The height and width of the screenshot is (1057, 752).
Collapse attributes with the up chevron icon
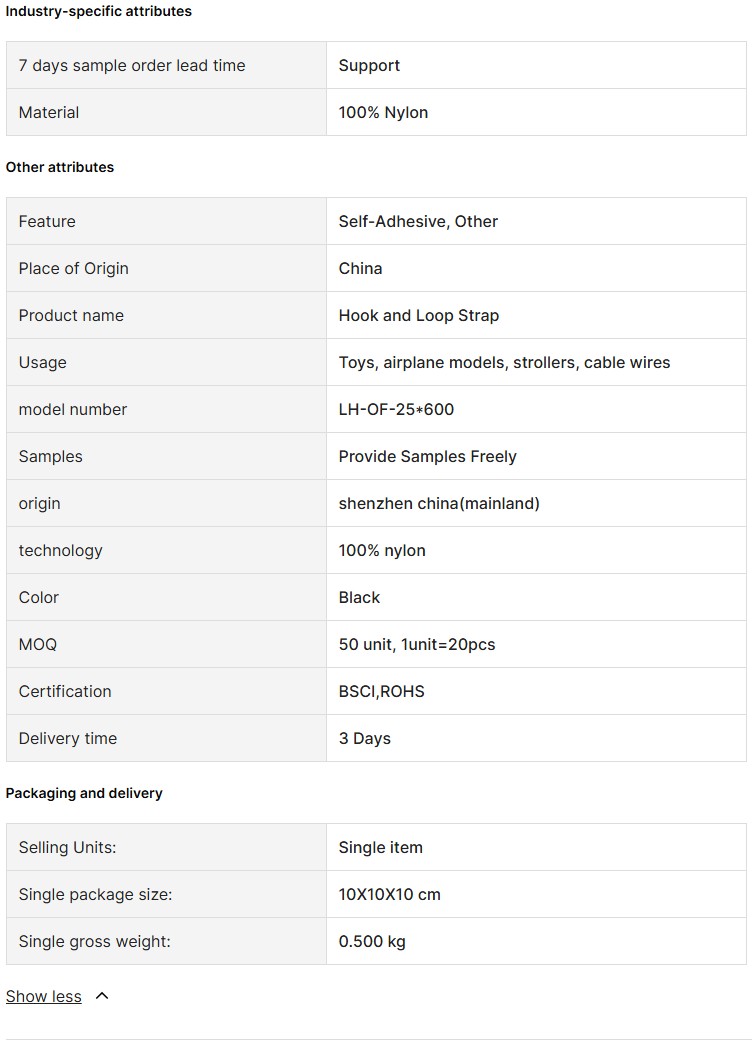pos(102,996)
